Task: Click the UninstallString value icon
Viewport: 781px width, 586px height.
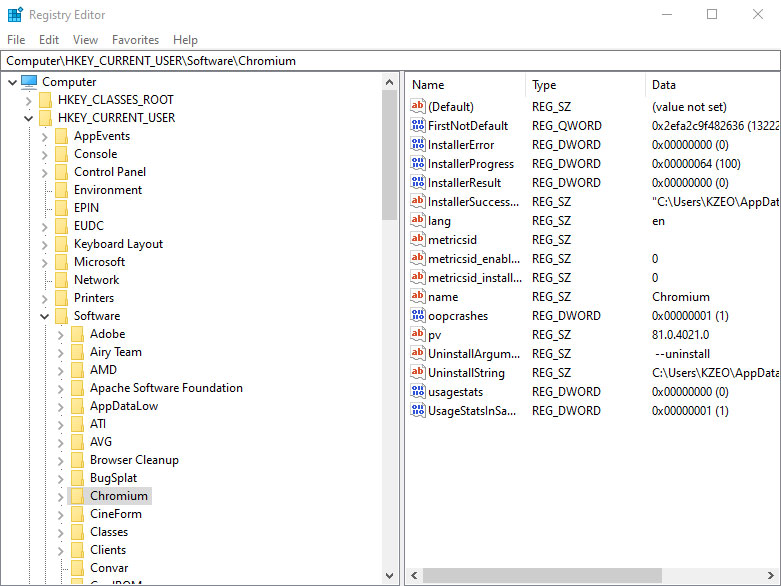Action: 417,372
